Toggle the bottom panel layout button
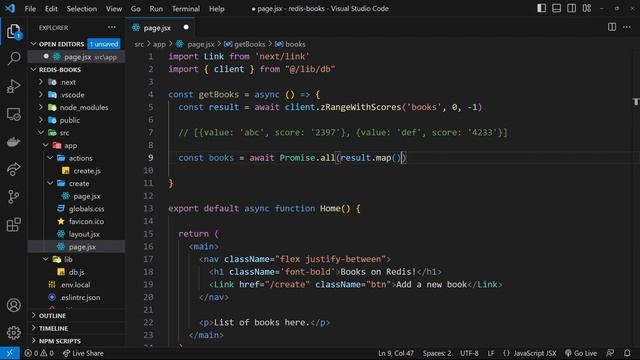Image resolution: width=640 pixels, height=360 pixels. click(556, 8)
